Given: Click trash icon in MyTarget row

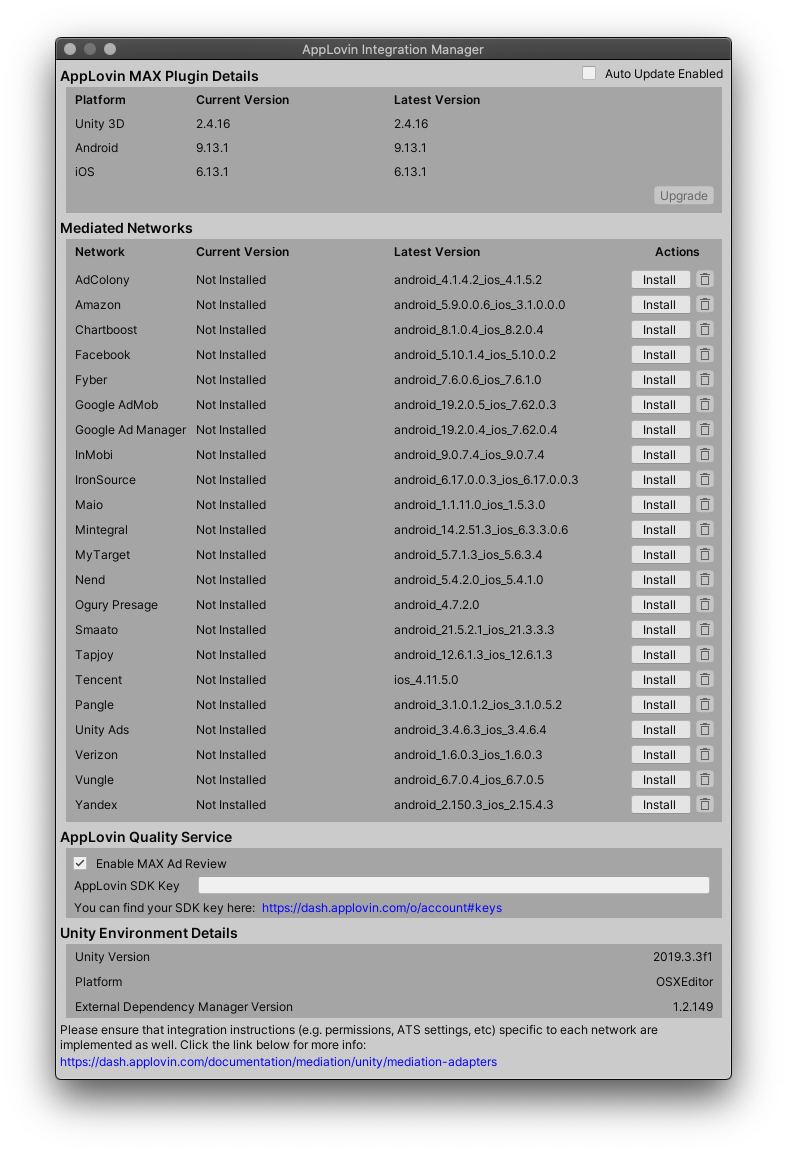Looking at the screenshot, I should click(705, 554).
